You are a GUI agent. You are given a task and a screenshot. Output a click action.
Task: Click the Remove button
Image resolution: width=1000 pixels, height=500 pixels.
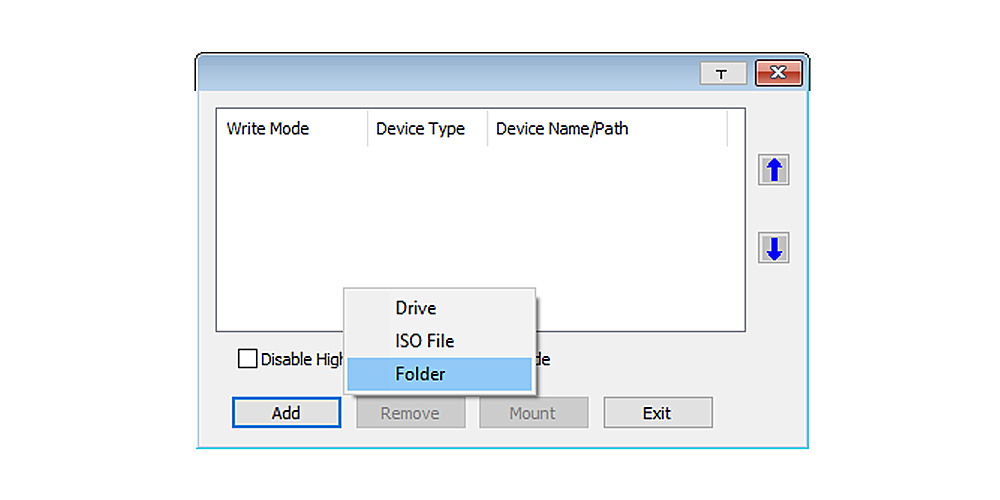pos(410,413)
